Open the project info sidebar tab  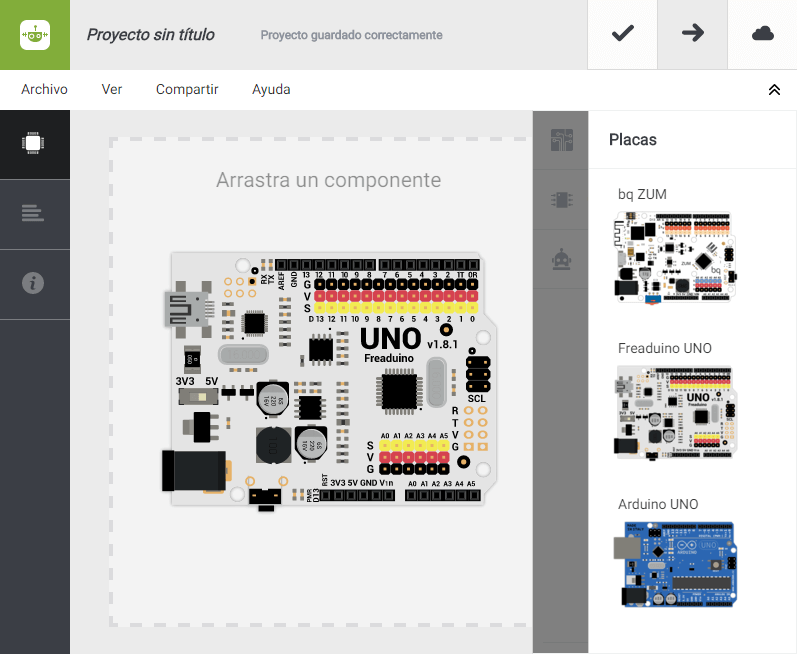point(35,284)
